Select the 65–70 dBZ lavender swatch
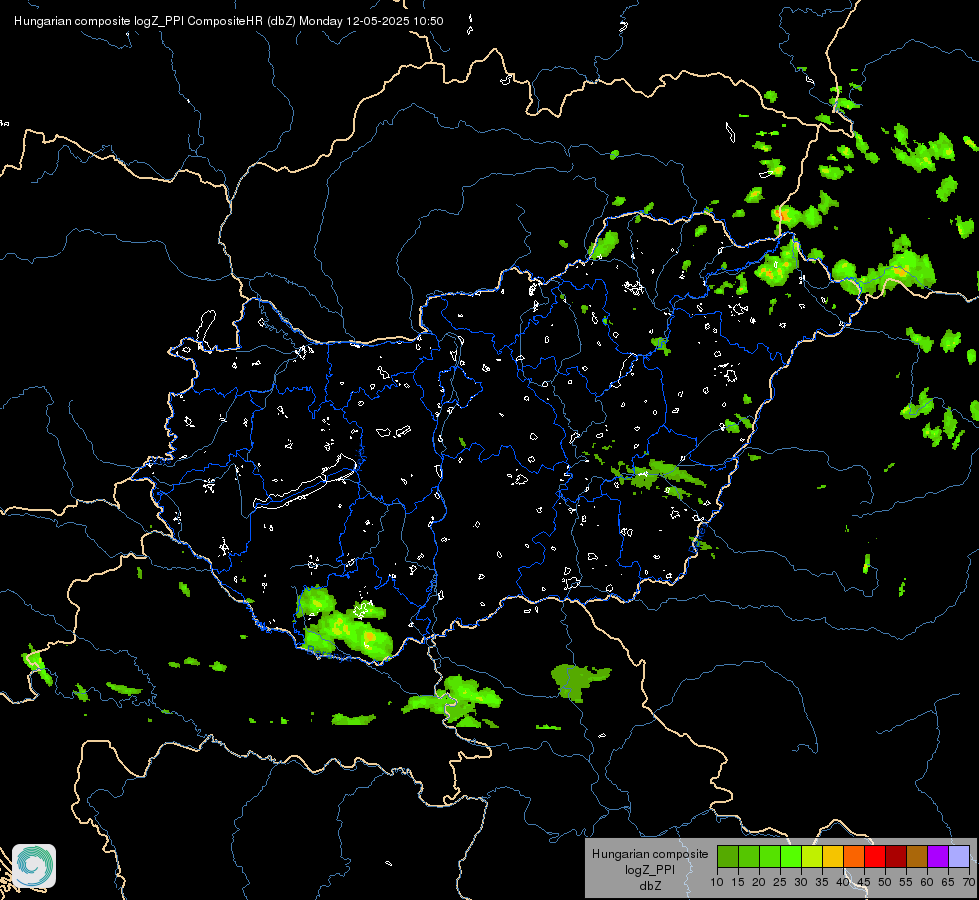 click(x=959, y=856)
